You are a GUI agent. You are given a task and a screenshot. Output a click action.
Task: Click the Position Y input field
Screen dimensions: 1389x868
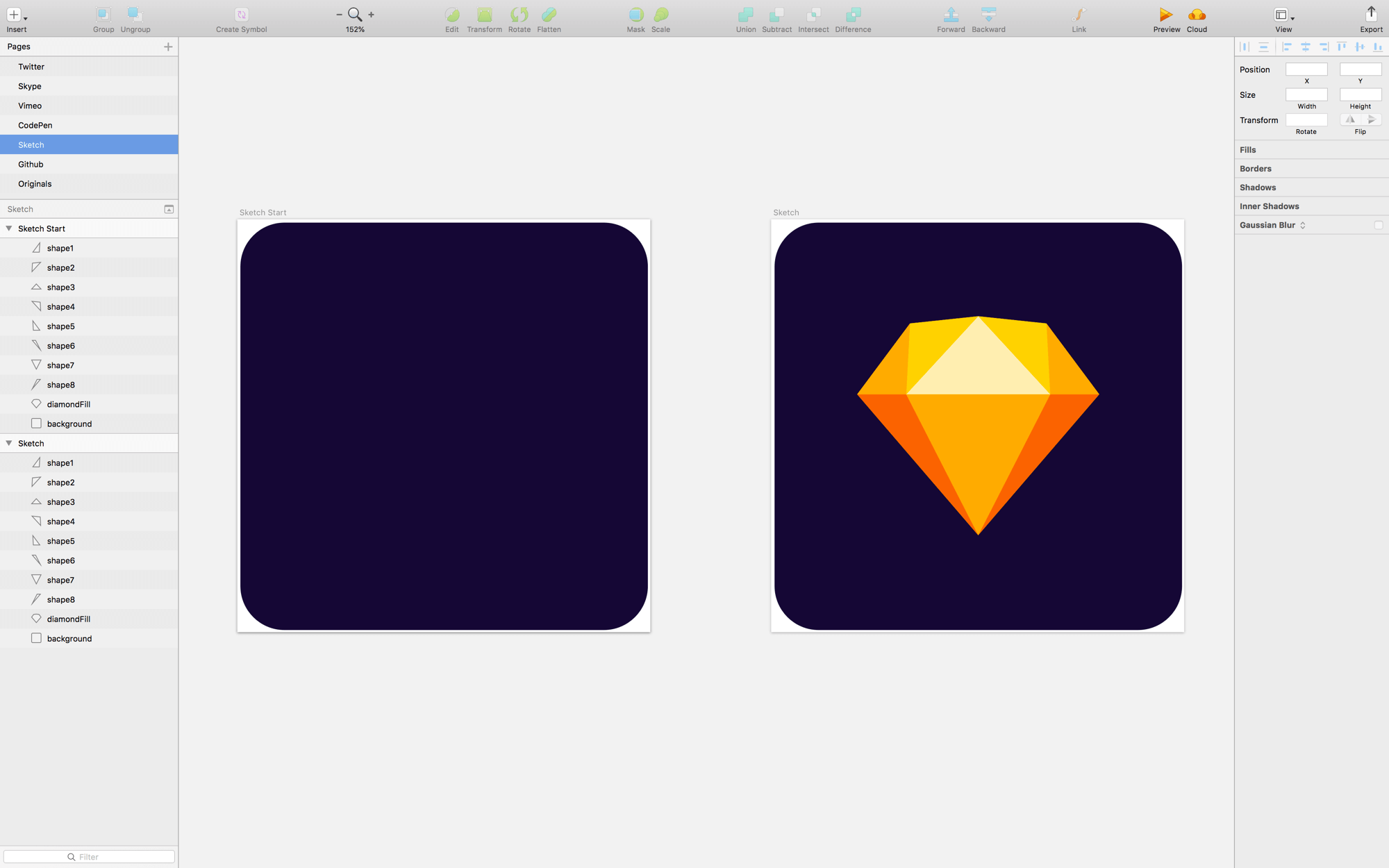[x=1361, y=69]
